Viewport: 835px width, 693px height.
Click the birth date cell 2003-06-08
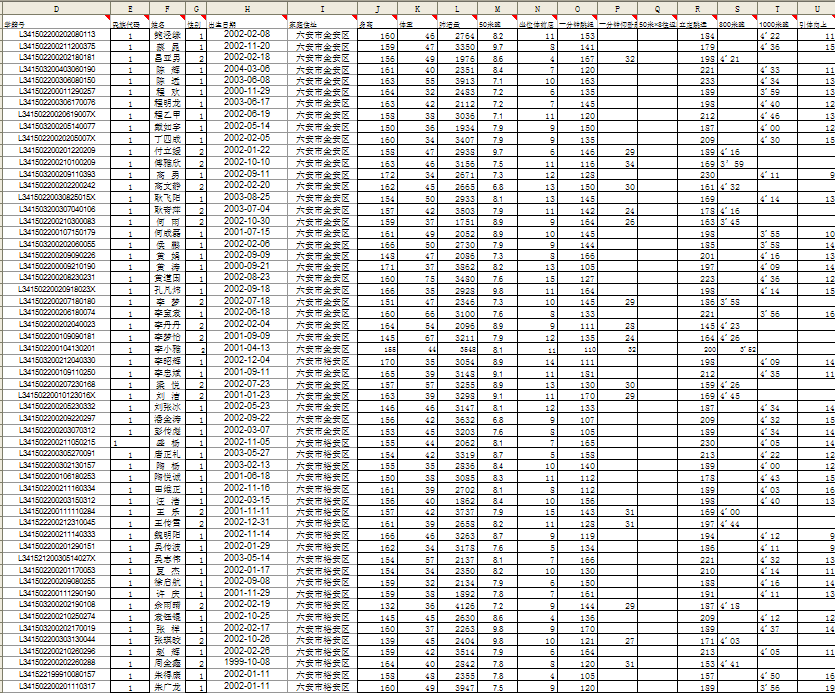pos(248,80)
